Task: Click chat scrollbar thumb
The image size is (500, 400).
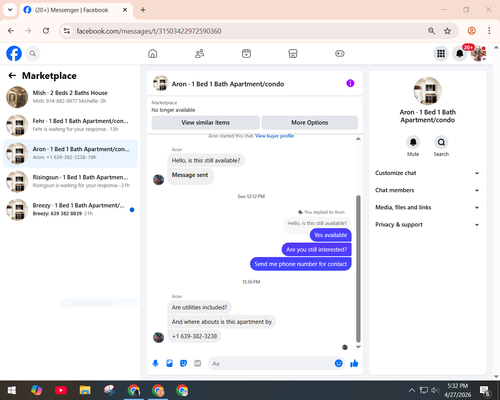Action: coord(358,269)
